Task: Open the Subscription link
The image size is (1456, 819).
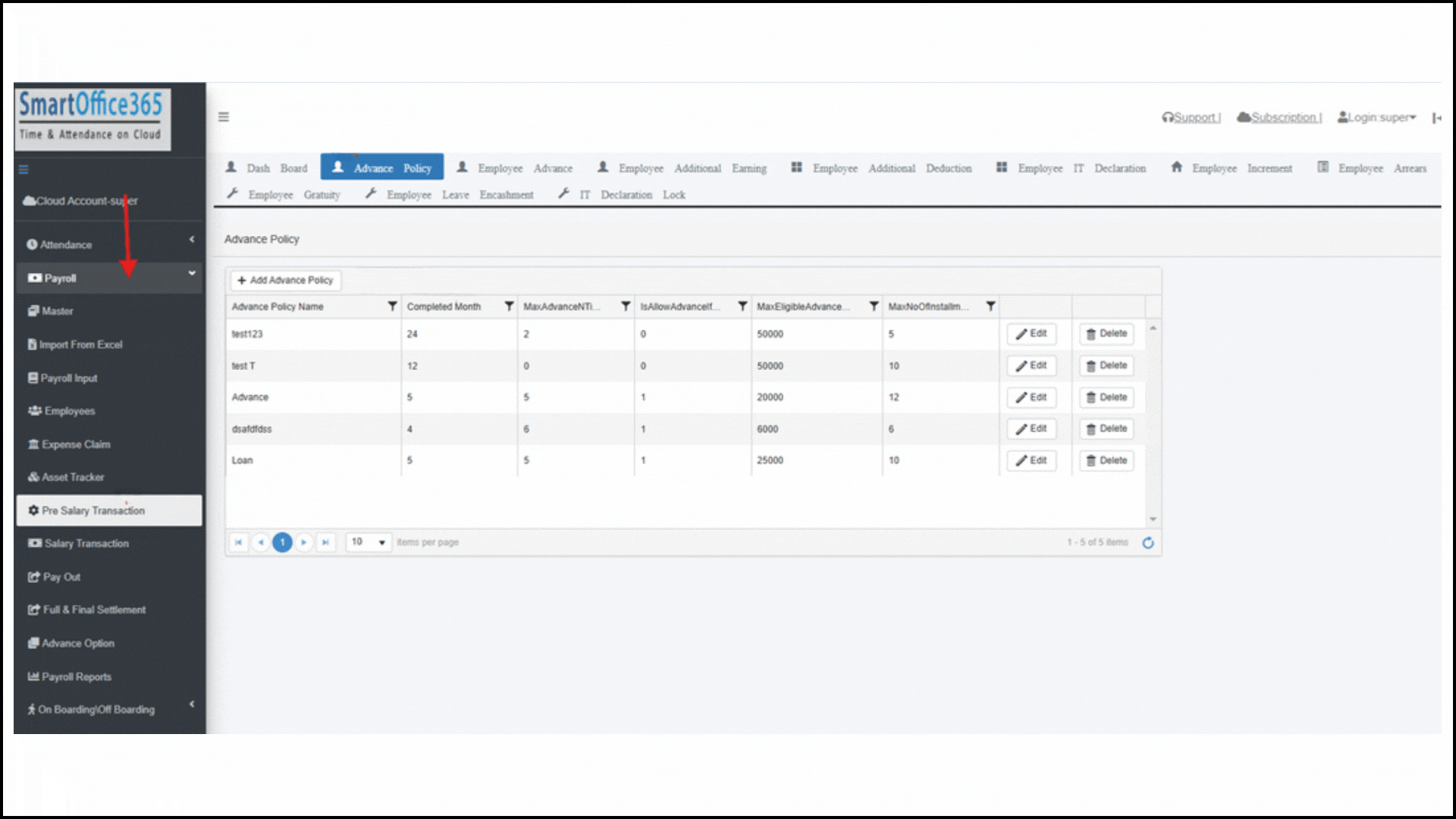Action: pyautogui.click(x=1279, y=118)
